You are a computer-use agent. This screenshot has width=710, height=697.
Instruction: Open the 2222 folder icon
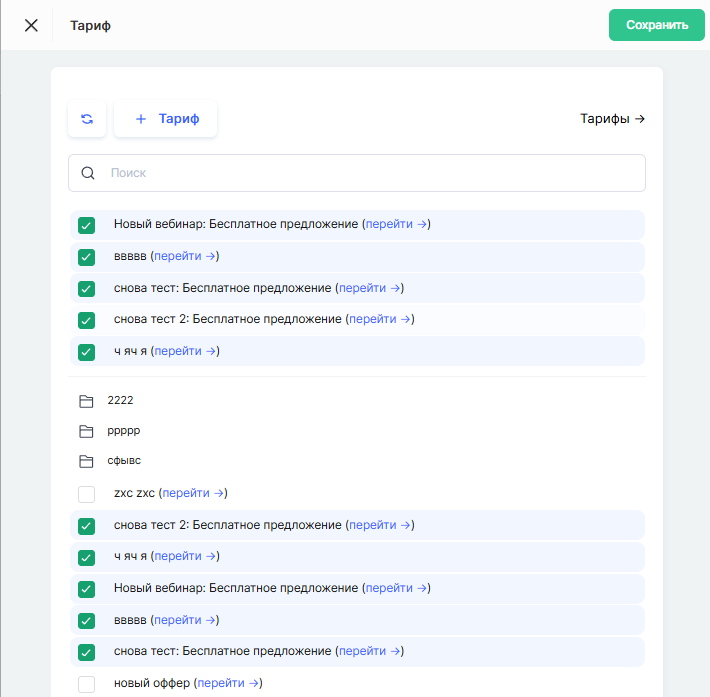coord(86,401)
